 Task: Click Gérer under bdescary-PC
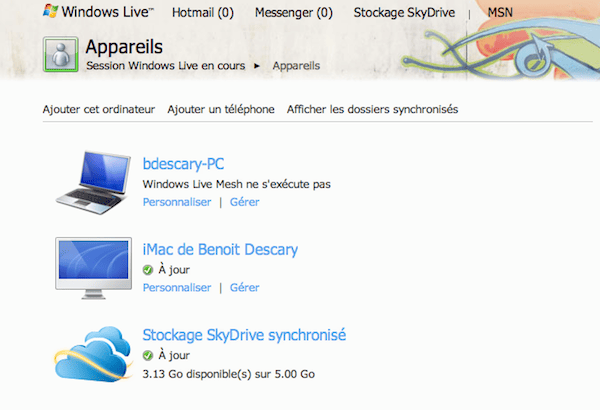[244, 202]
